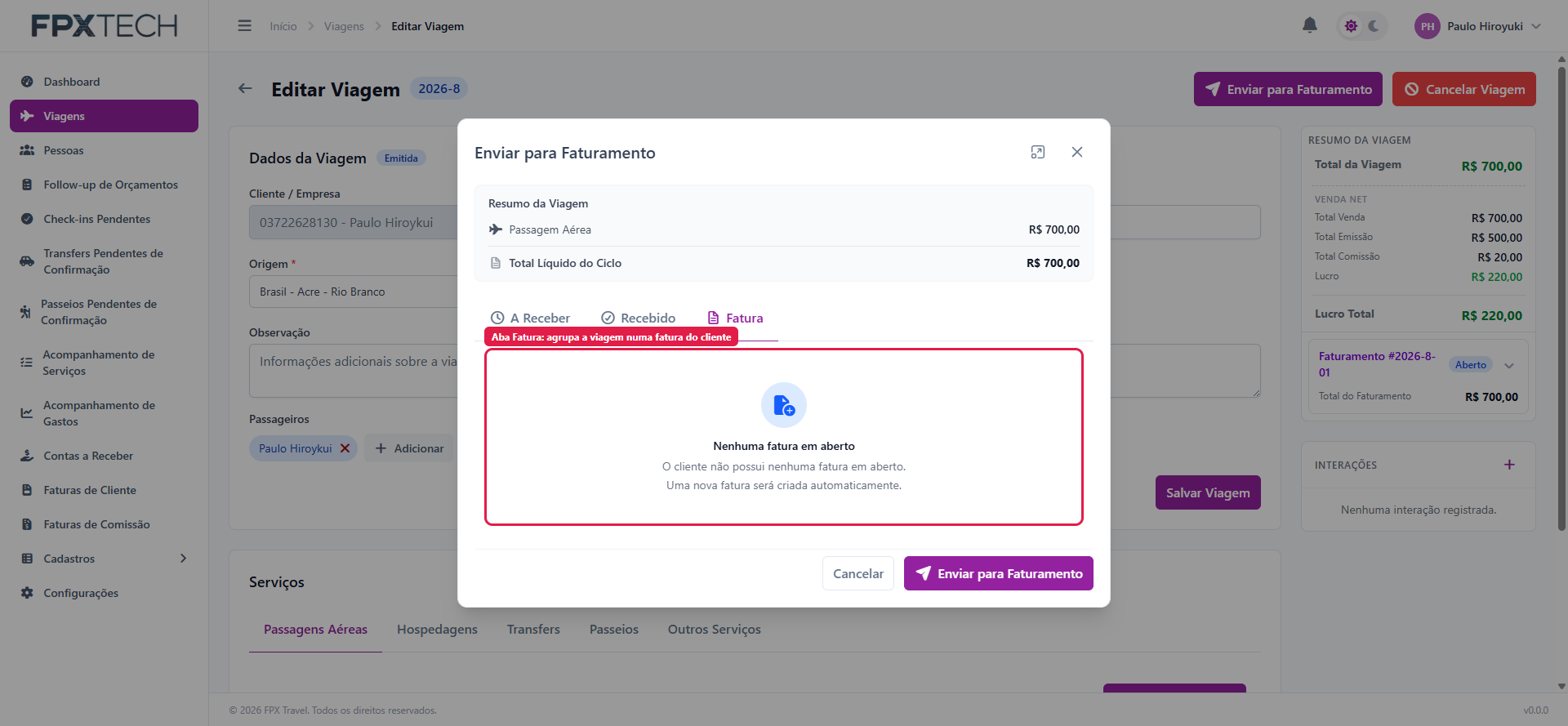
Task: Click Cancelar in the dialog
Action: (x=858, y=573)
